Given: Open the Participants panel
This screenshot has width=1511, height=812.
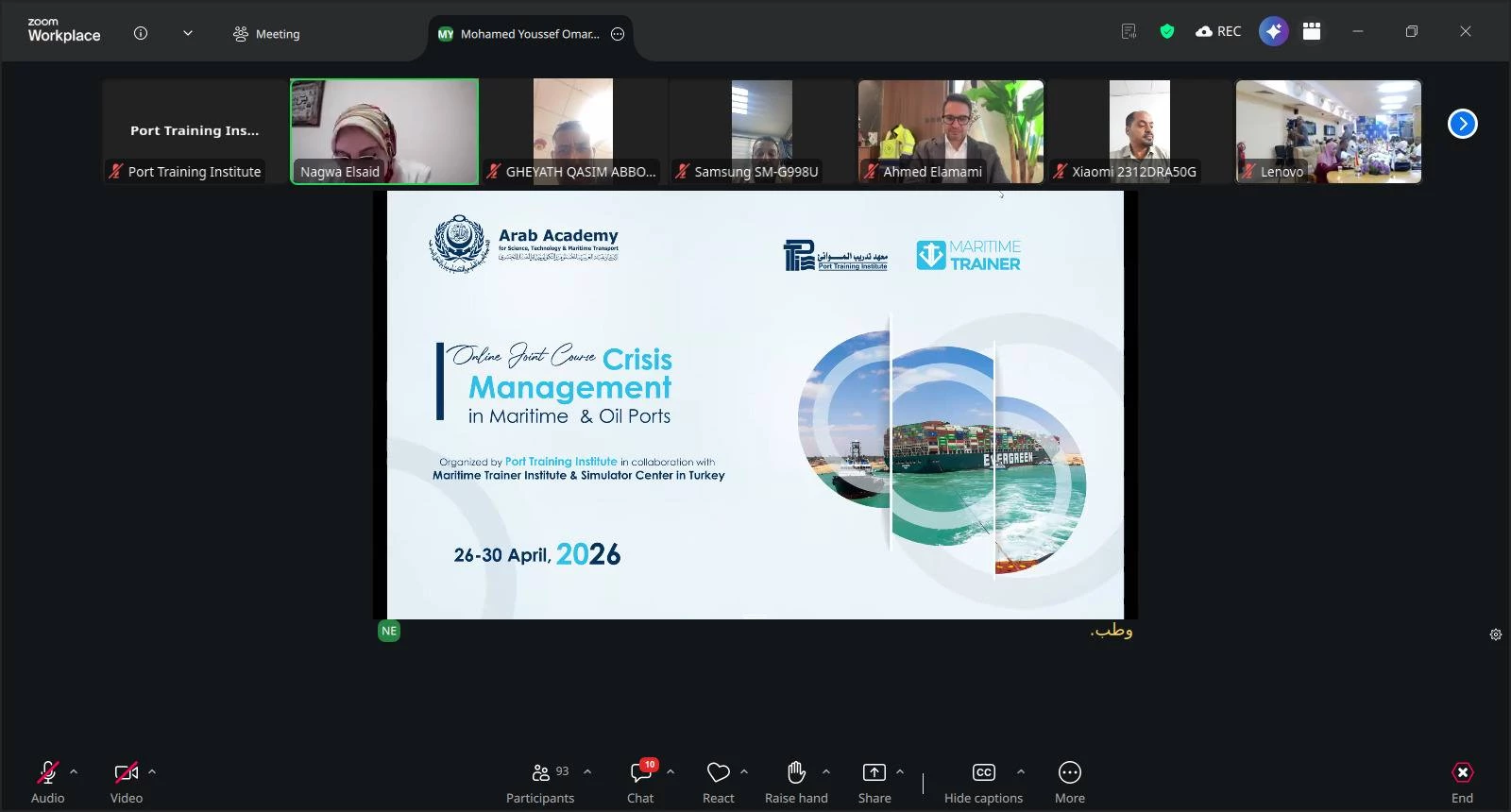Looking at the screenshot, I should (540, 782).
